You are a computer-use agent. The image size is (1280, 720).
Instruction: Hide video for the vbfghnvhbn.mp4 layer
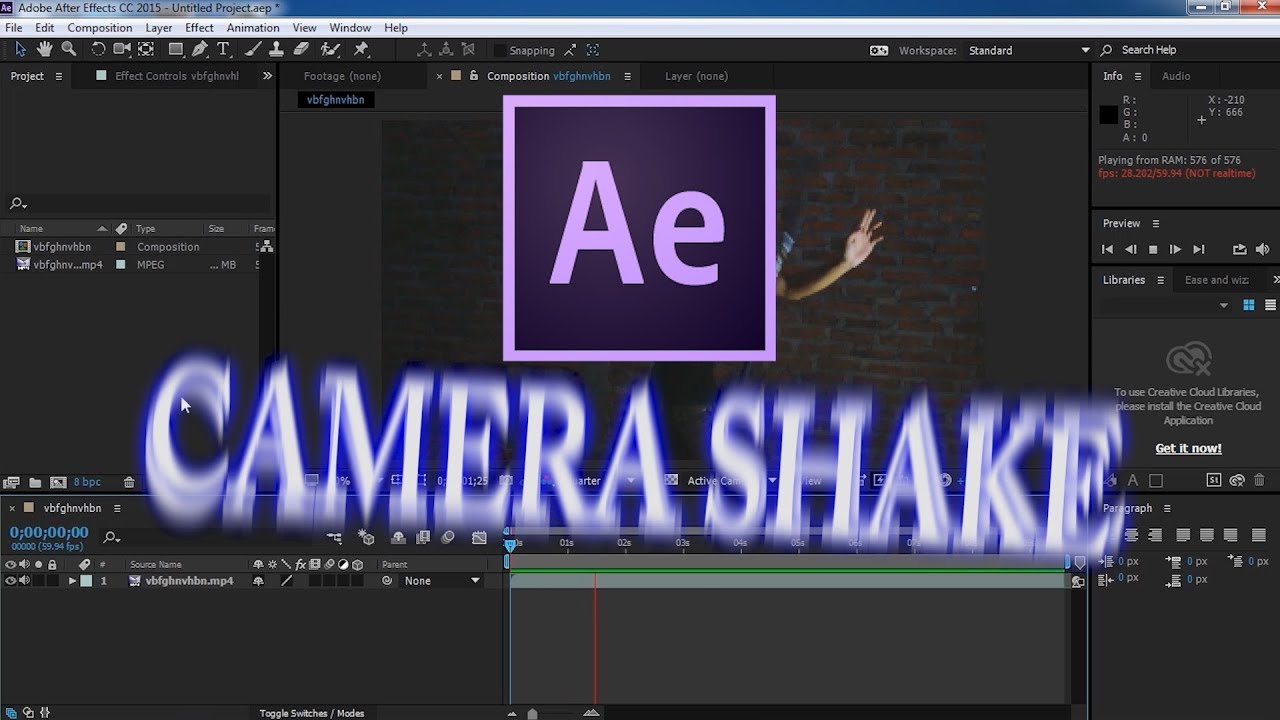tap(11, 581)
